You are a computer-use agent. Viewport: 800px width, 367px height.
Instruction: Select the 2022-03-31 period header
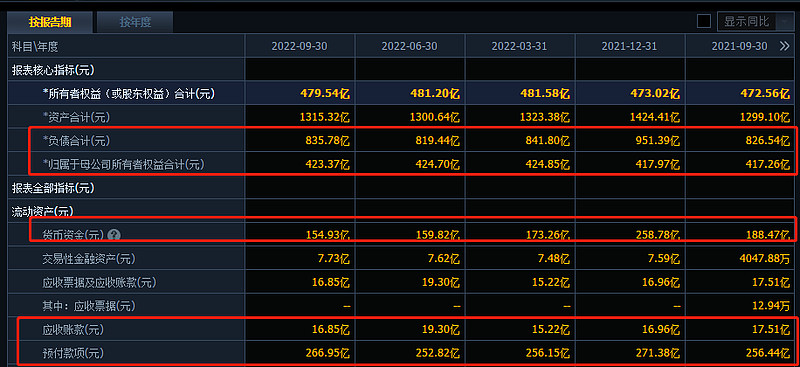coord(519,46)
